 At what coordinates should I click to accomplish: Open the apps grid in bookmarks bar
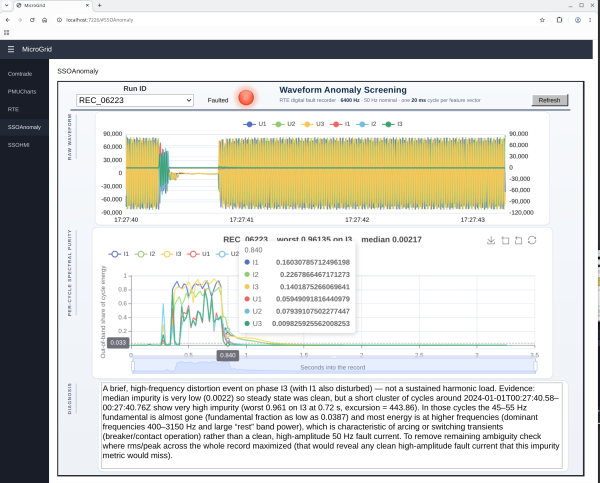pyautogui.click(x=7, y=33)
